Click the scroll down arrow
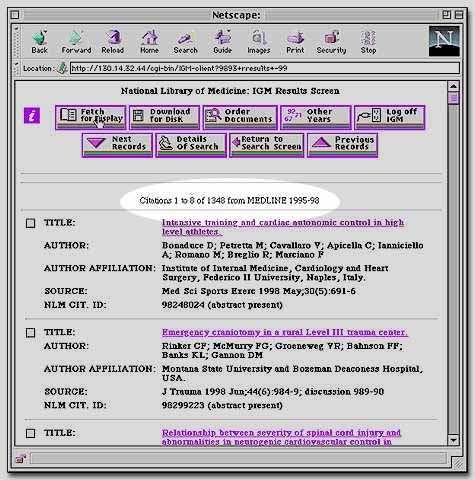The image size is (475, 480). pos(453,440)
